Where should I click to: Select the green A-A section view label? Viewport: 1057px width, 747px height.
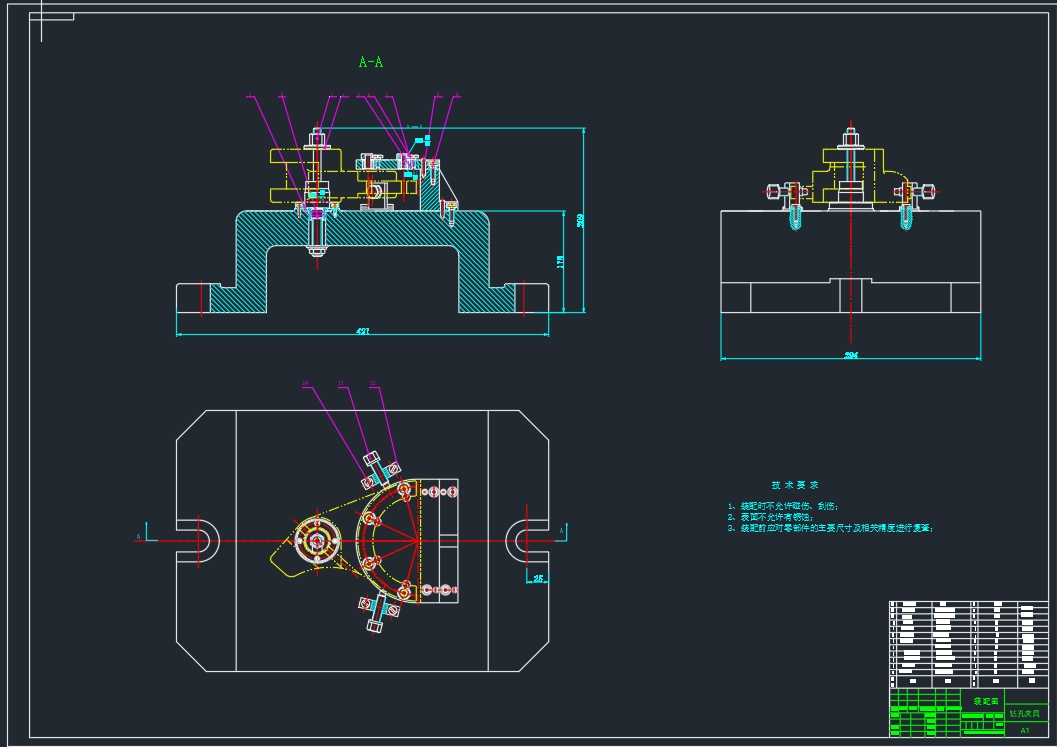(371, 62)
